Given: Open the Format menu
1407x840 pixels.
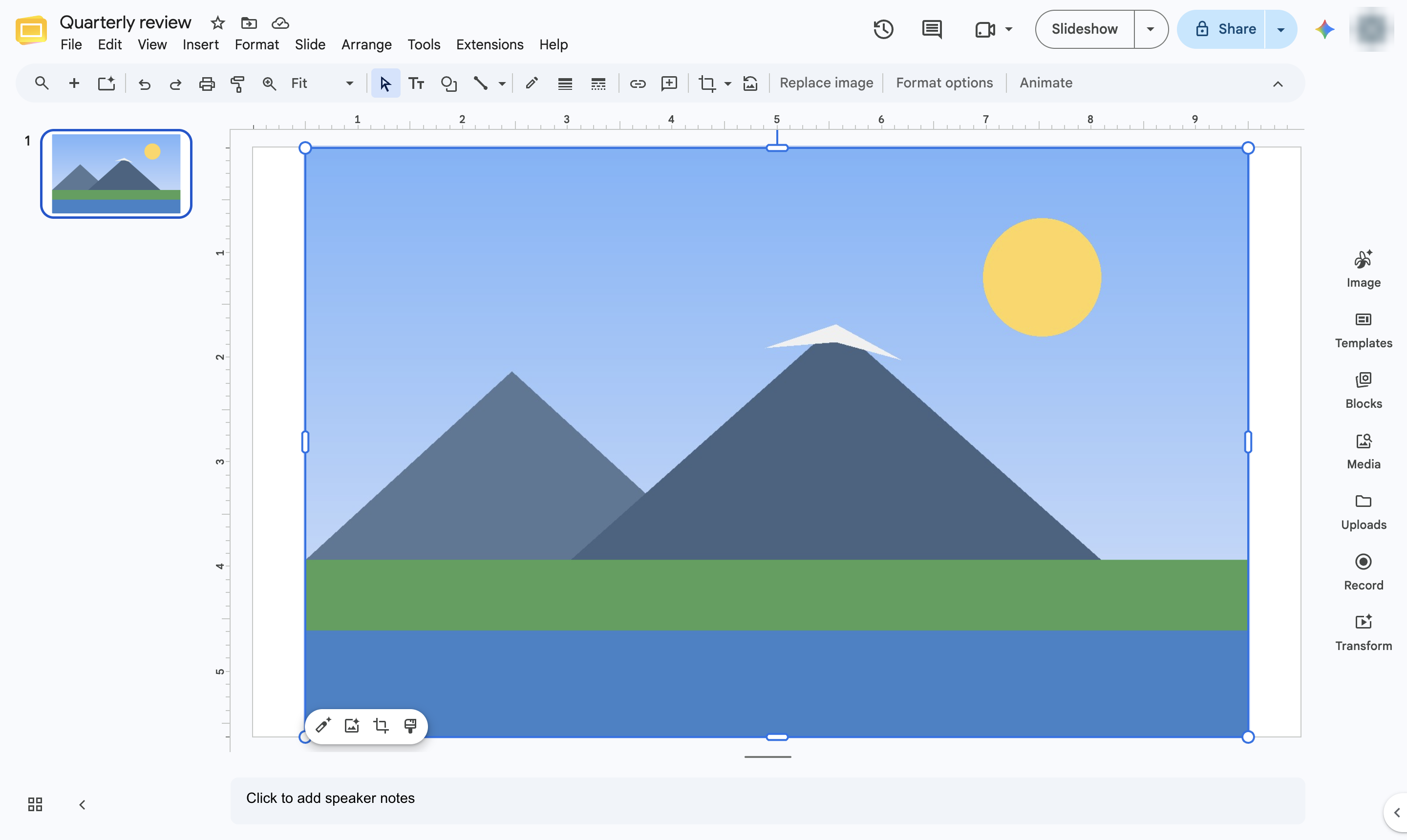Looking at the screenshot, I should coord(256,45).
